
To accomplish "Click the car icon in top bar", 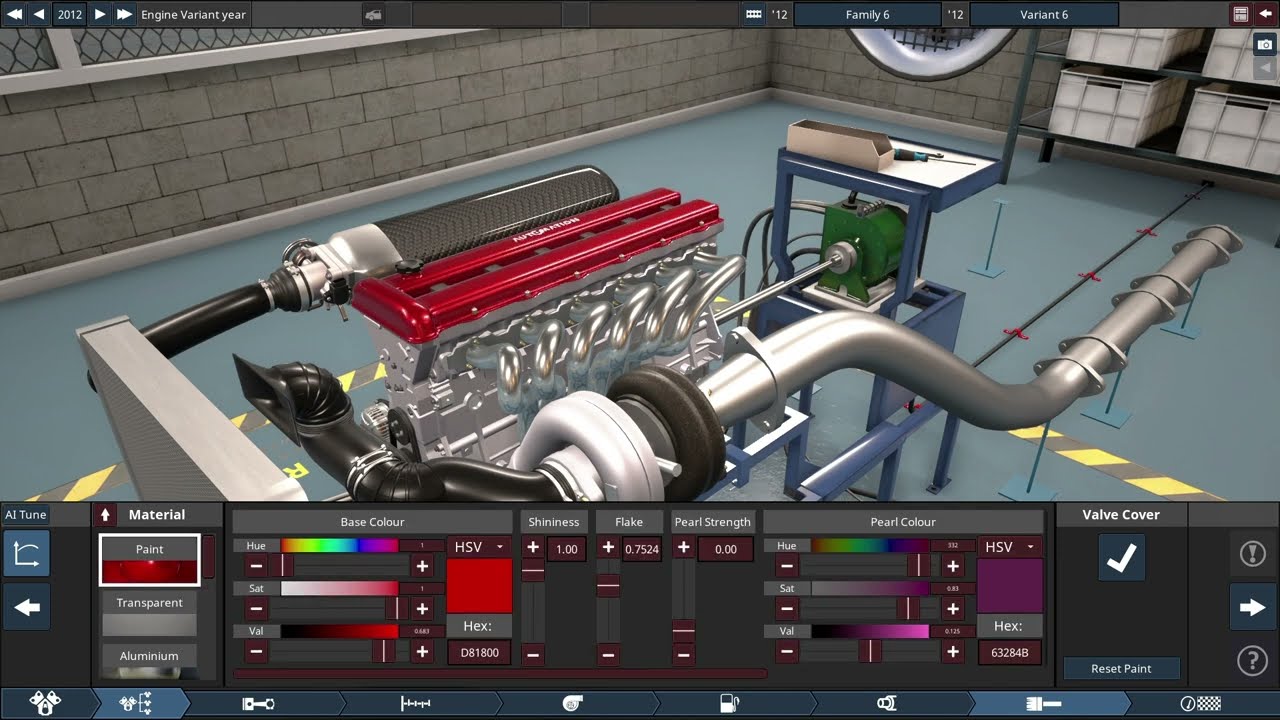I will pos(373,14).
